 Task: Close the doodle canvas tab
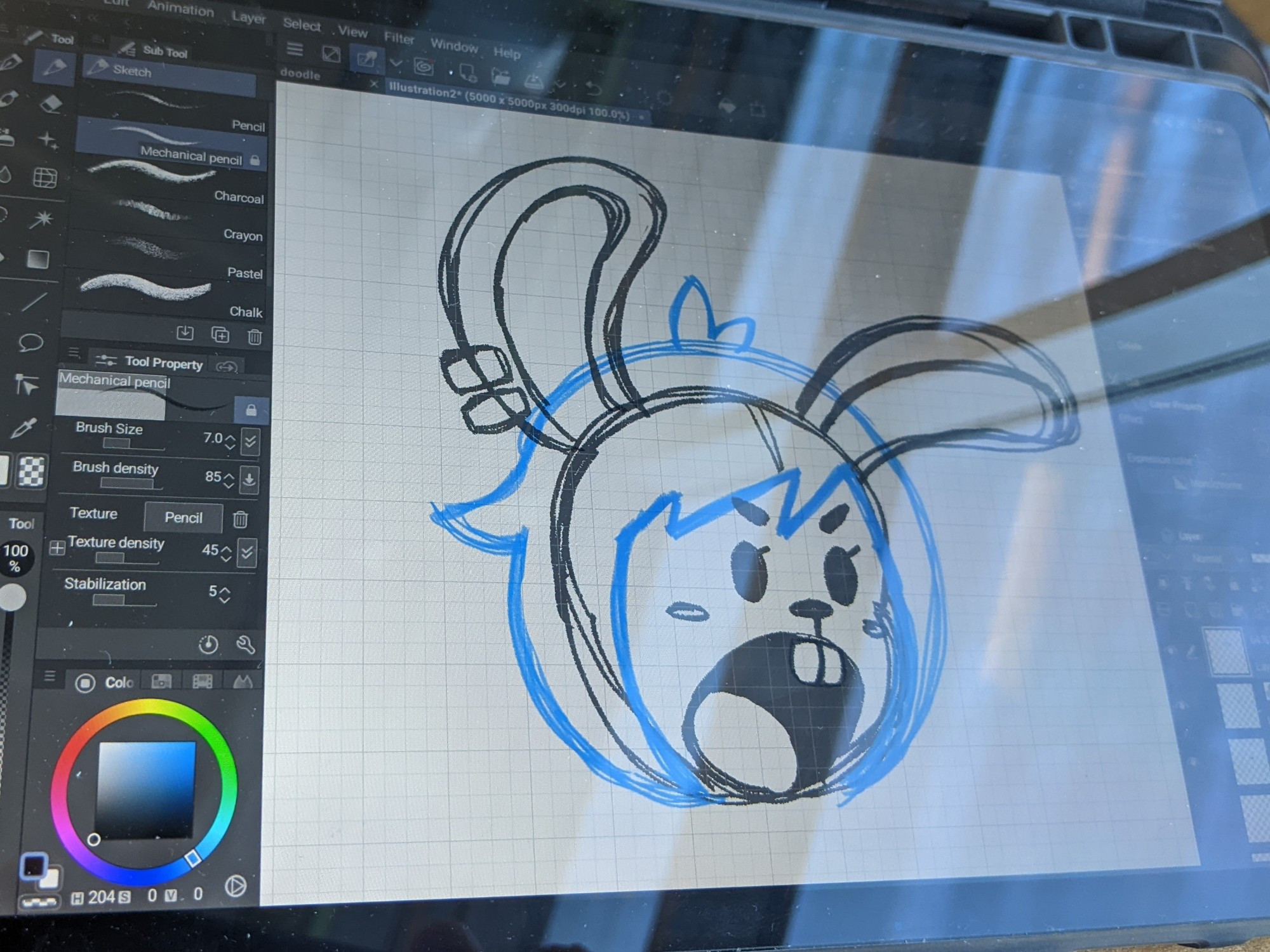coord(373,84)
